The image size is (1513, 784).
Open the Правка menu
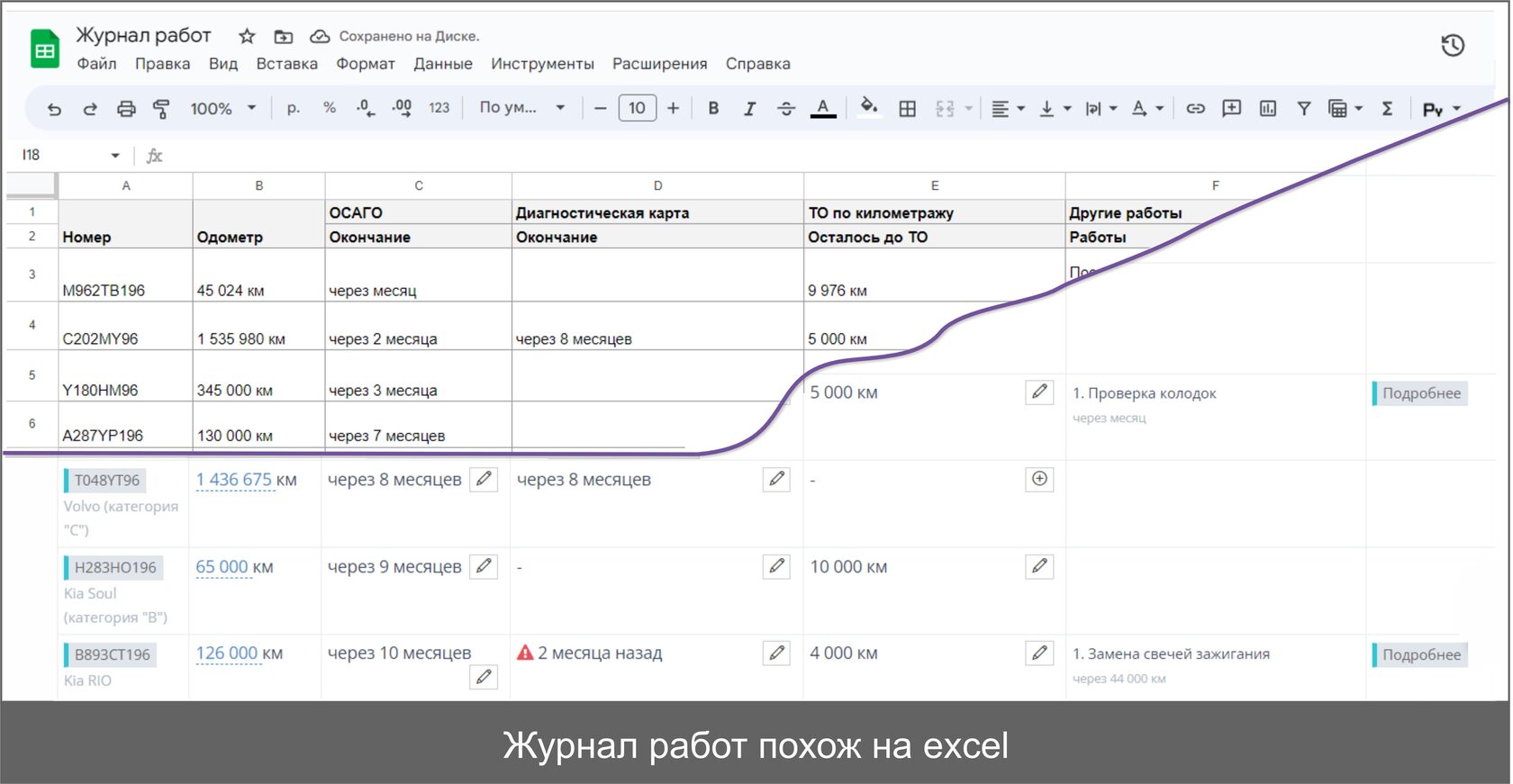162,64
